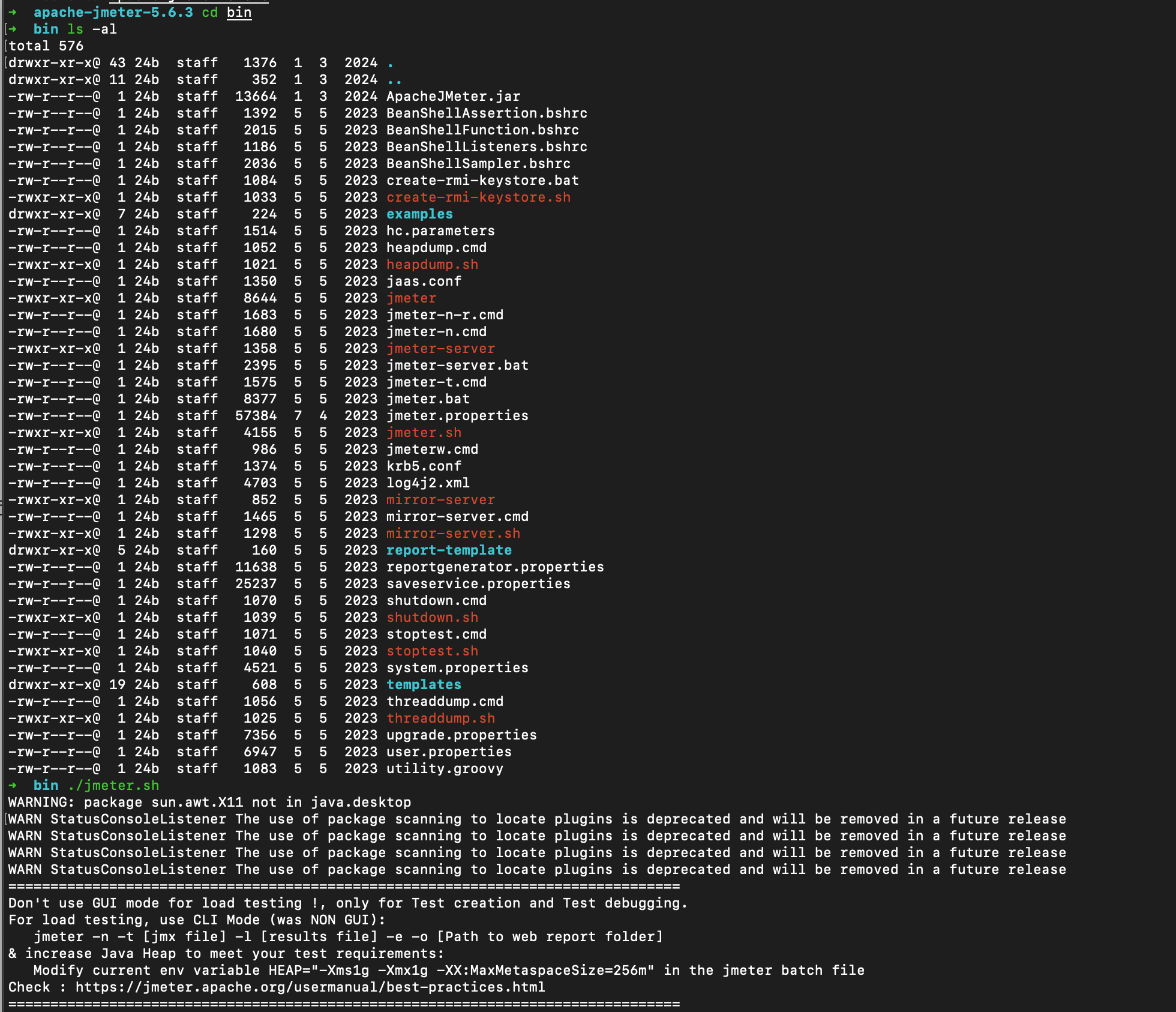
Task: Click the utility.groovy file entry
Action: pos(445,768)
